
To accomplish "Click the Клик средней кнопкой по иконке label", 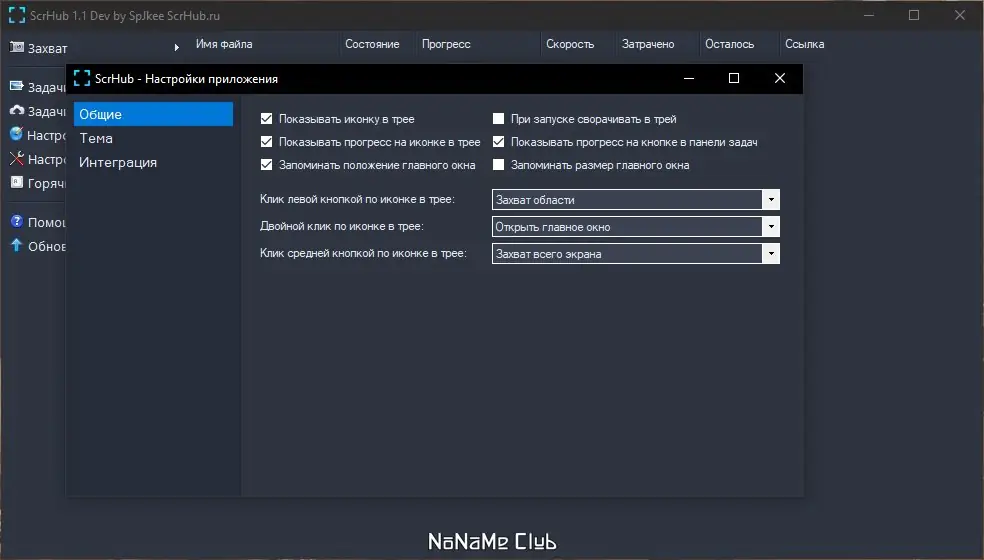I will pos(363,253).
